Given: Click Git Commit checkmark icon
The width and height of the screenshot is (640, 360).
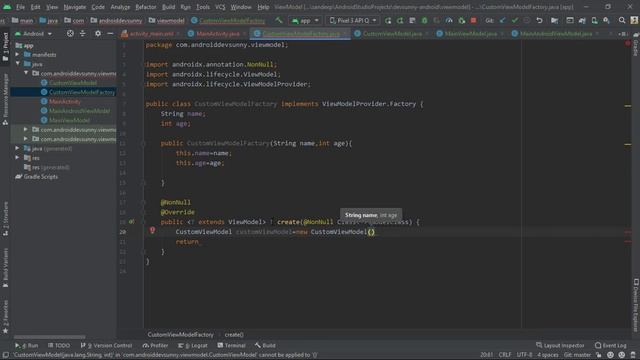Looking at the screenshot, I should click(515, 20).
